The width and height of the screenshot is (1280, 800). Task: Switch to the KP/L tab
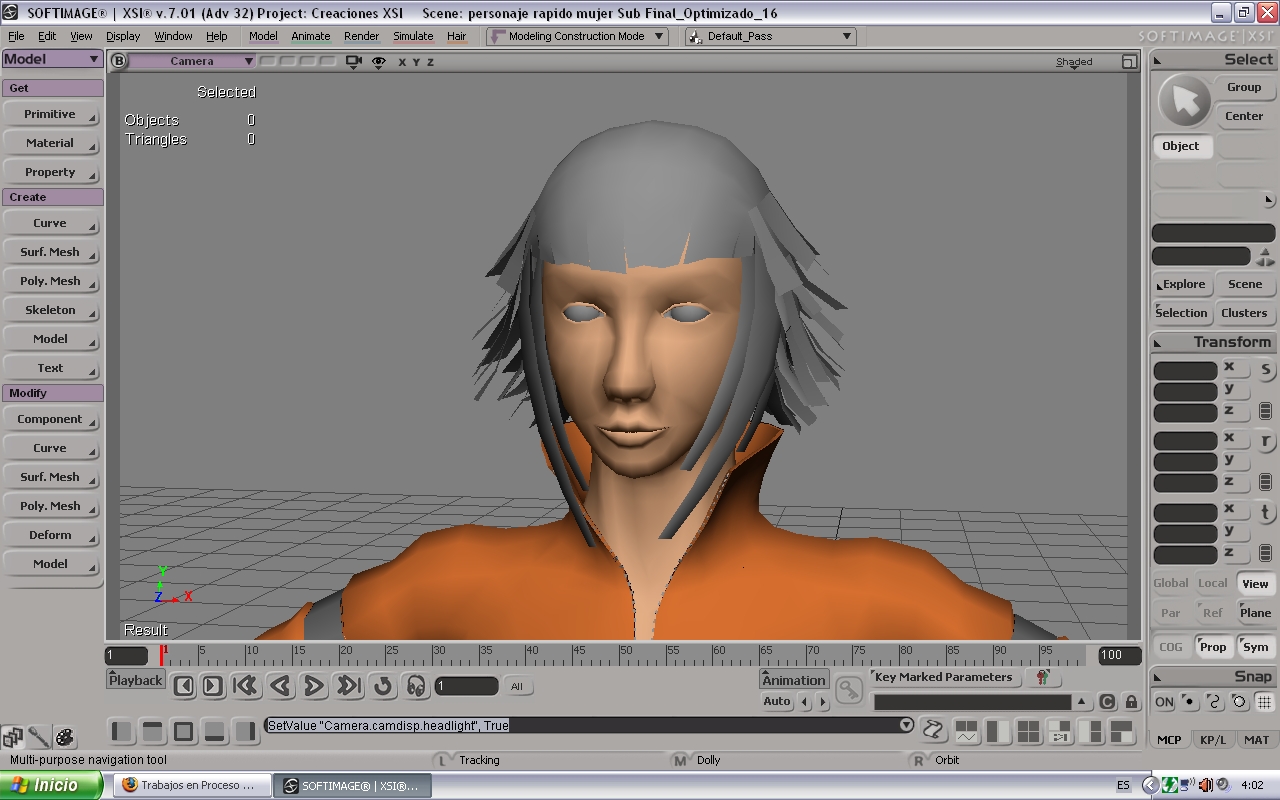pos(1213,740)
